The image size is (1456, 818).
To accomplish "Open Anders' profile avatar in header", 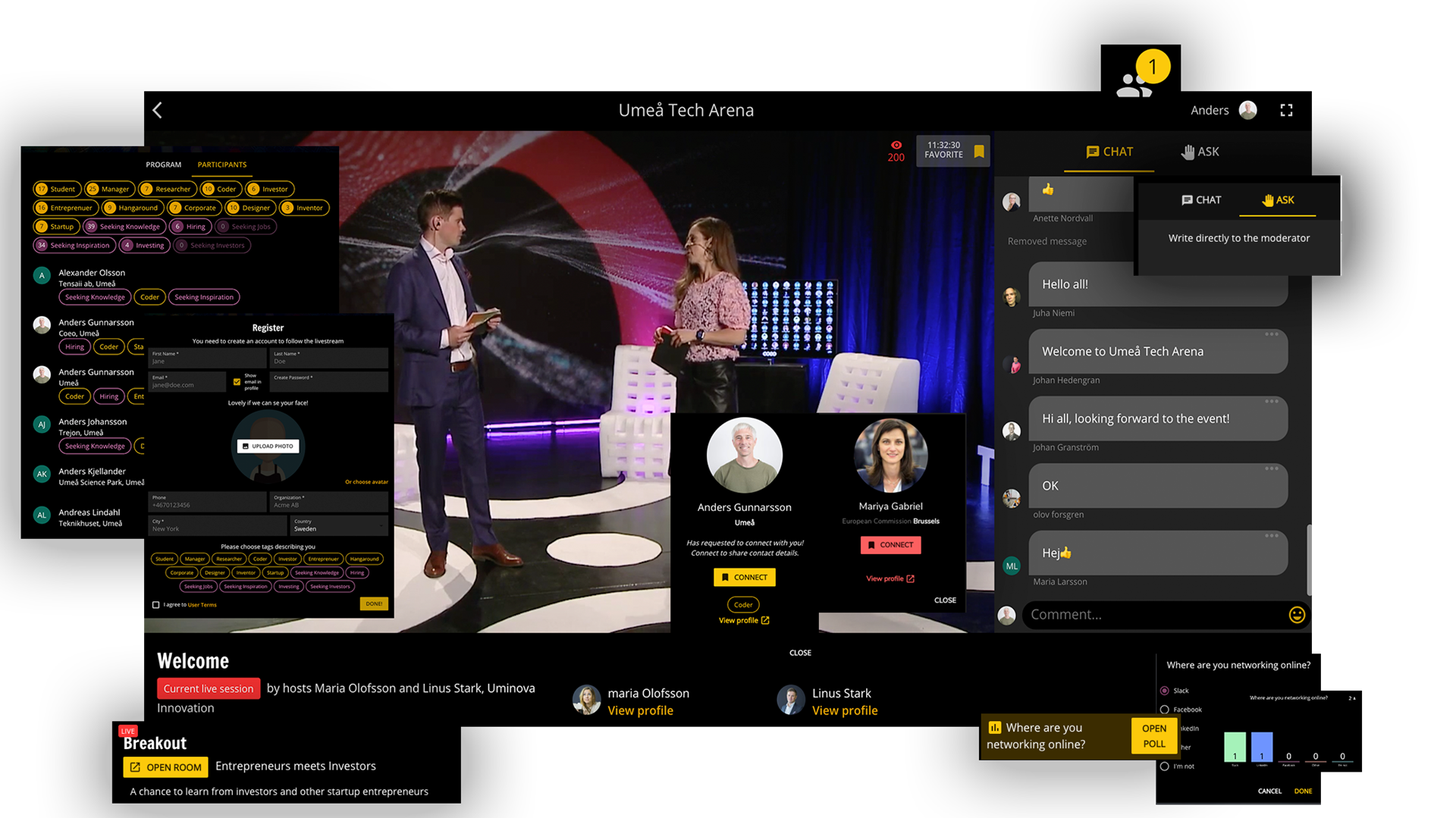I will tap(1247, 111).
